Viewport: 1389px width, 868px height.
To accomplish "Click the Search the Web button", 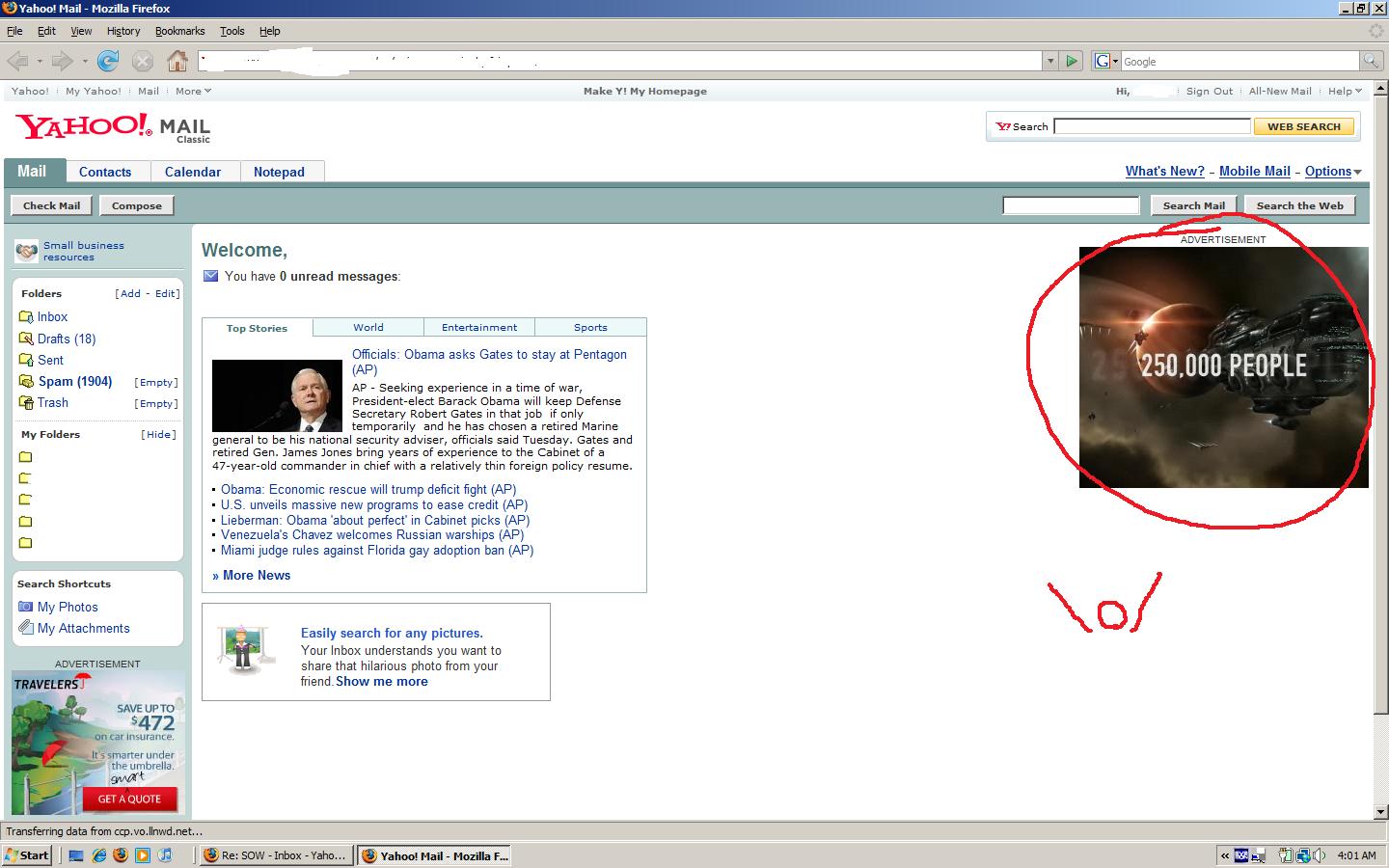I will pyautogui.click(x=1299, y=205).
